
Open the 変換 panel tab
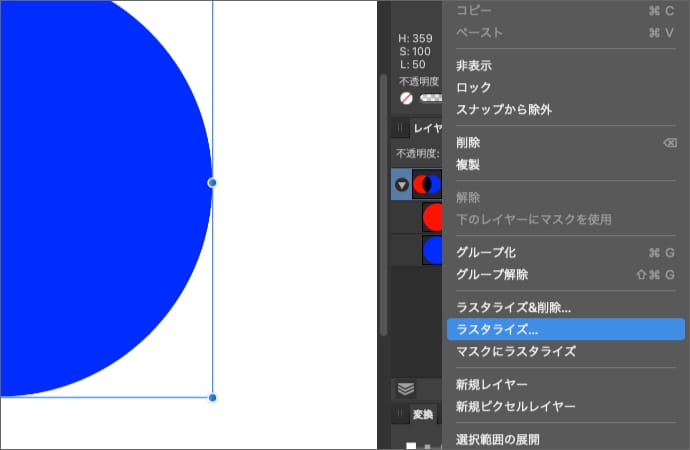[x=423, y=414]
